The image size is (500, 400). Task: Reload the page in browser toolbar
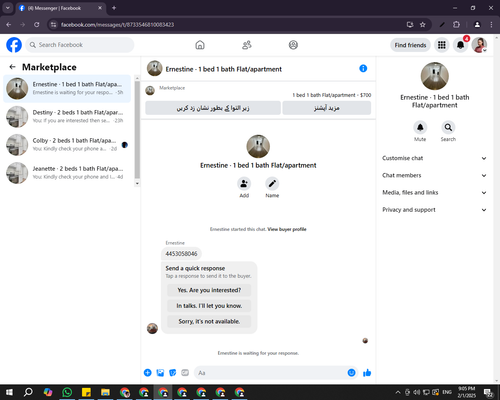pyautogui.click(x=37, y=25)
